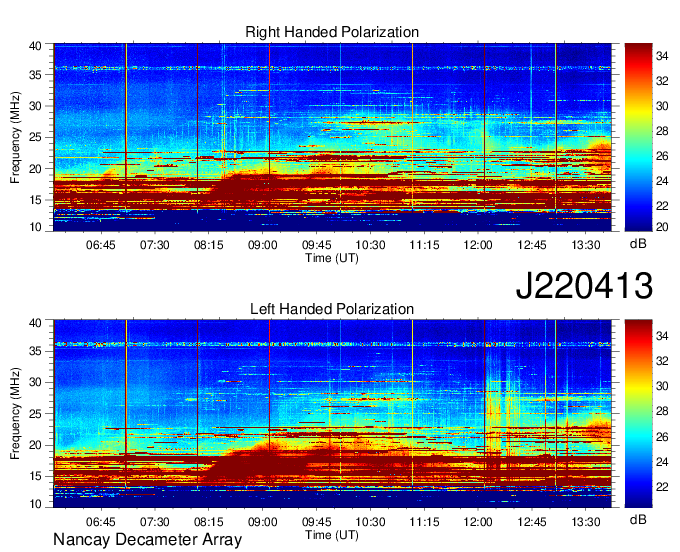Click dB unit below Right Handed color bar

click(638, 244)
